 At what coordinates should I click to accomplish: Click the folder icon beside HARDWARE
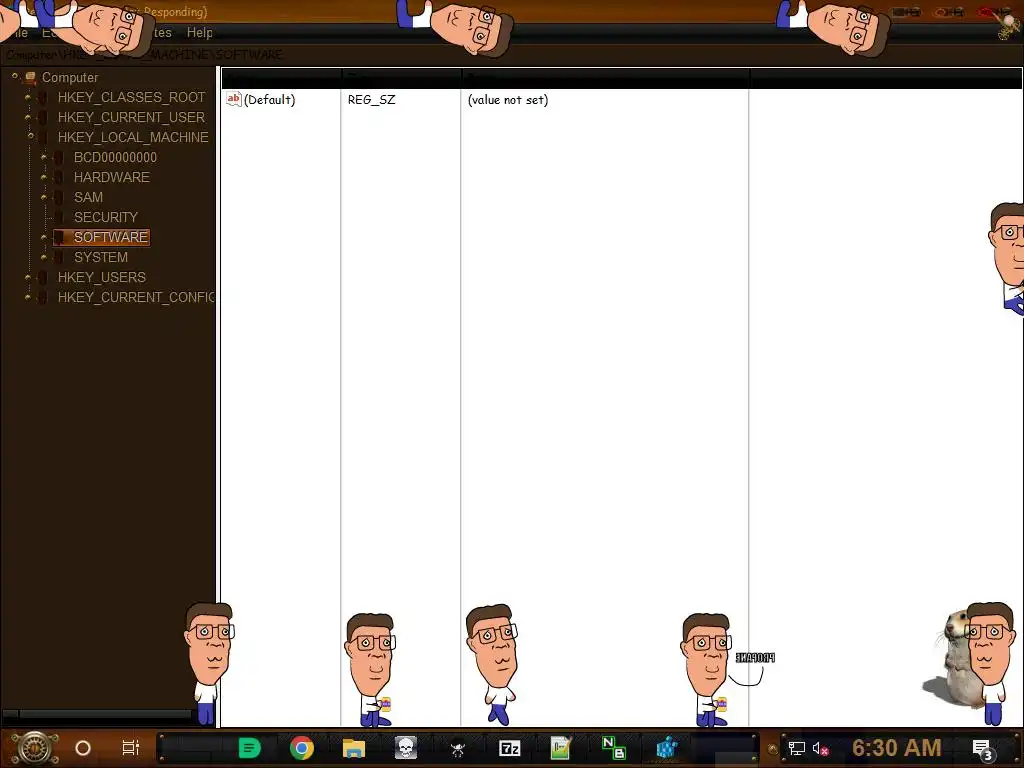pyautogui.click(x=59, y=178)
